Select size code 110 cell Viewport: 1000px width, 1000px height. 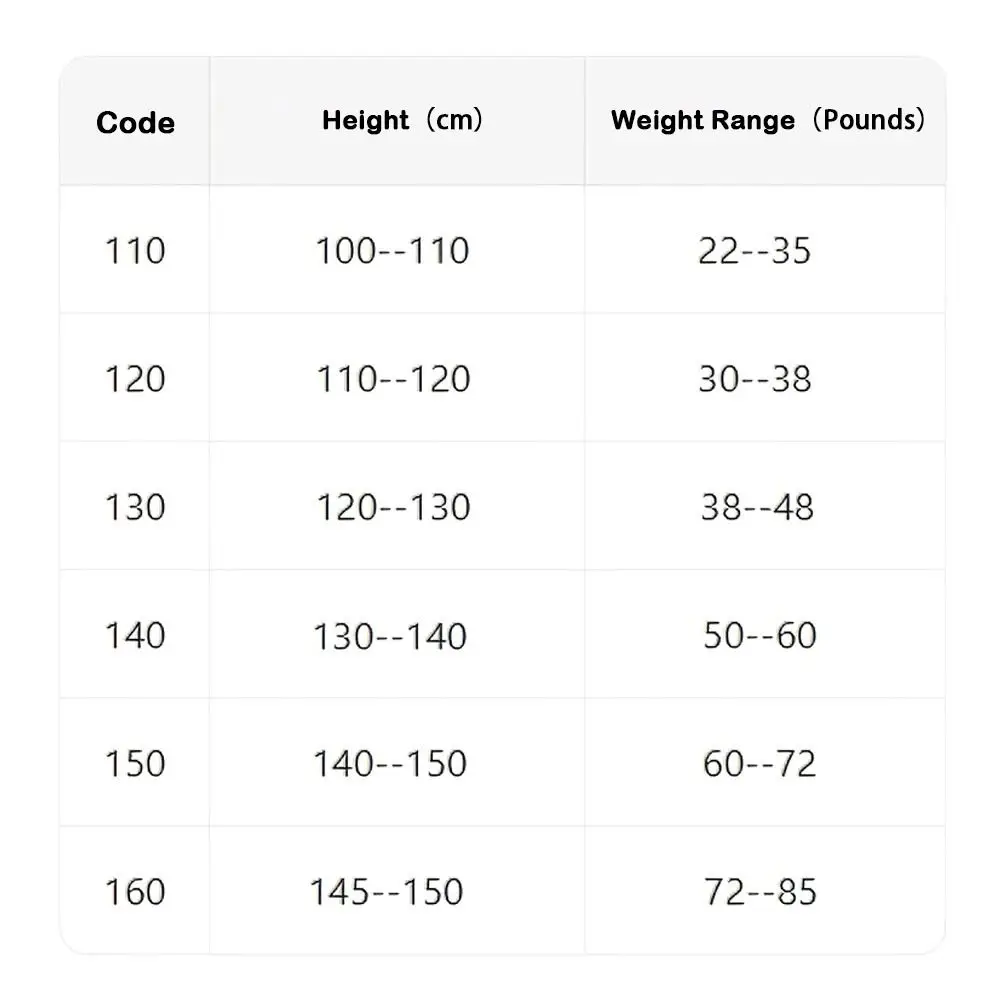(135, 250)
